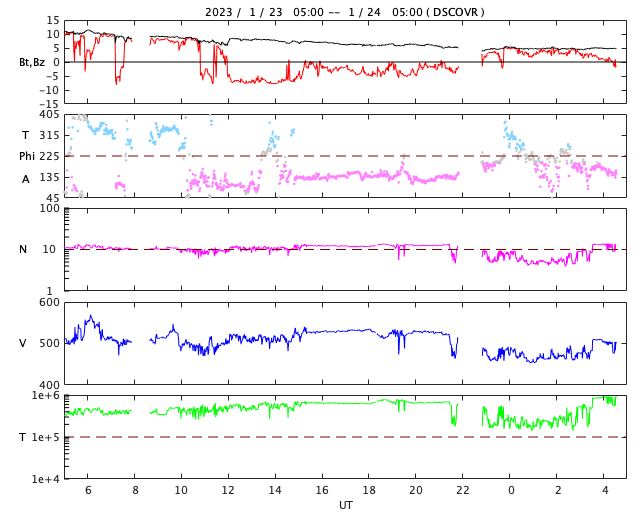Image resolution: width=640 pixels, height=512 pixels.
Task: Click the '500' tick on velocity axis
Action: 49,343
